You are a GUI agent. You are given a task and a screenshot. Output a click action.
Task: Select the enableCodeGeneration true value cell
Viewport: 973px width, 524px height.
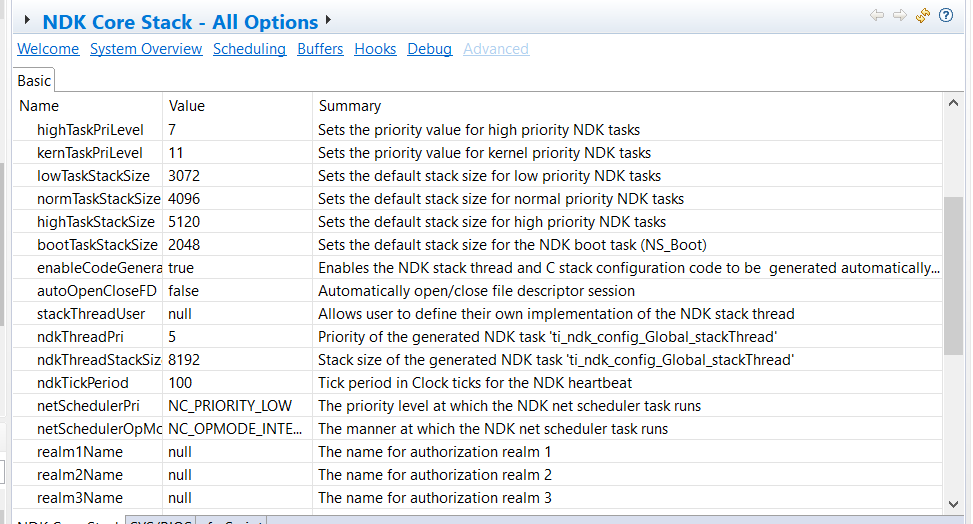[238, 268]
